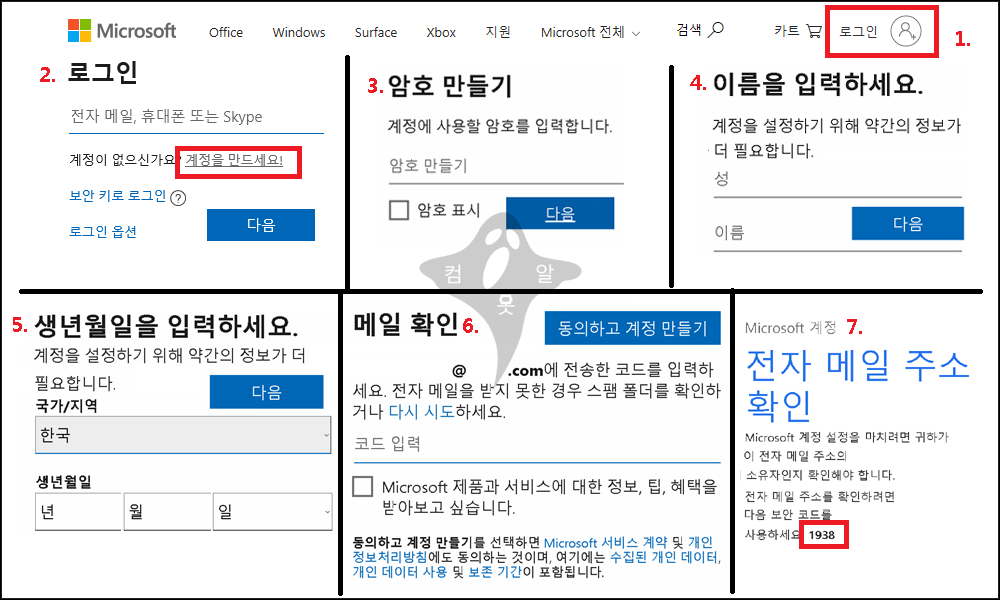Click the 계정을 만드세요! link
This screenshot has height=600, width=1000.
click(x=234, y=160)
